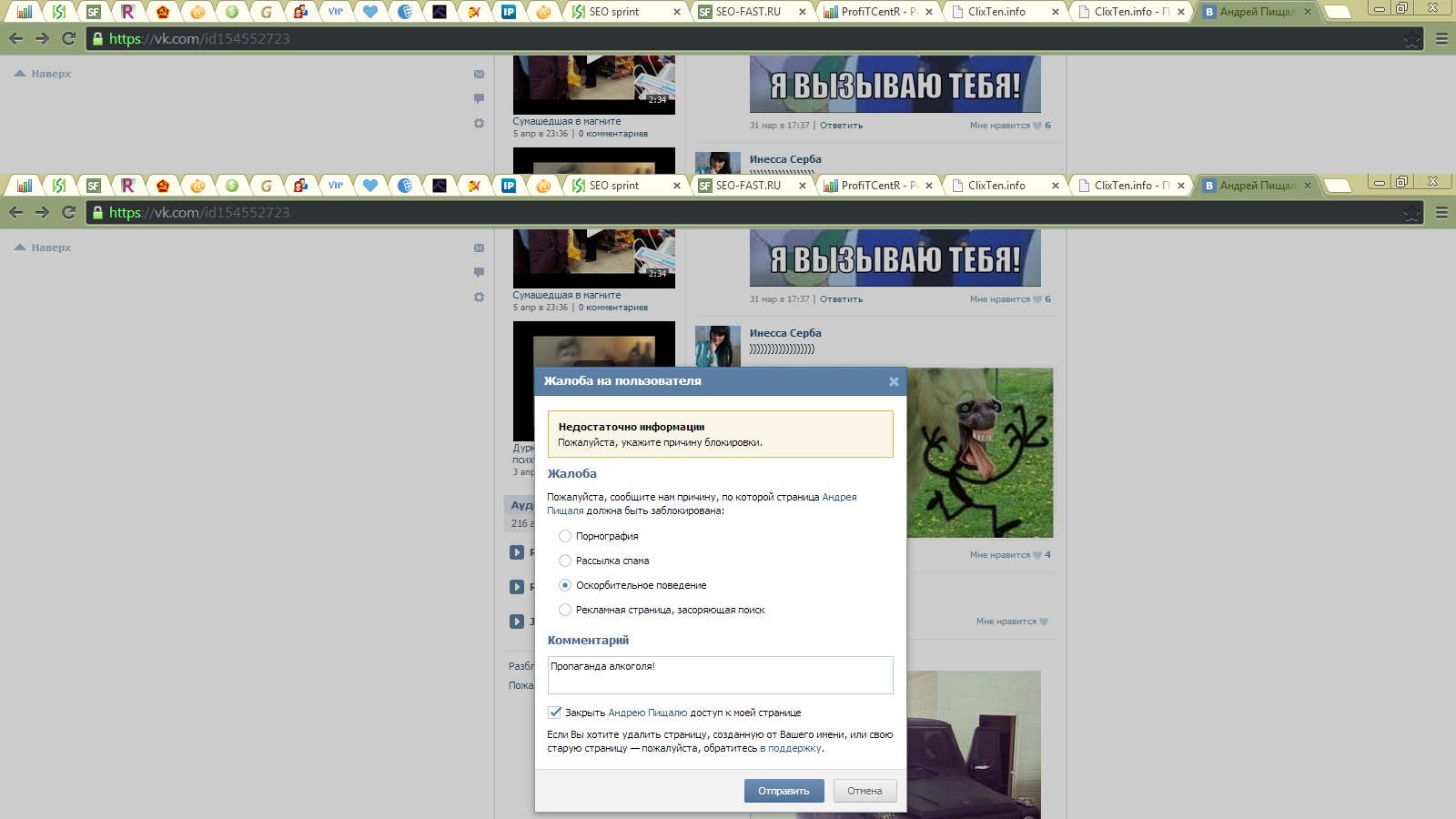
Task: Open 'Инесса Серба' name link in lower window
Action: (785, 333)
